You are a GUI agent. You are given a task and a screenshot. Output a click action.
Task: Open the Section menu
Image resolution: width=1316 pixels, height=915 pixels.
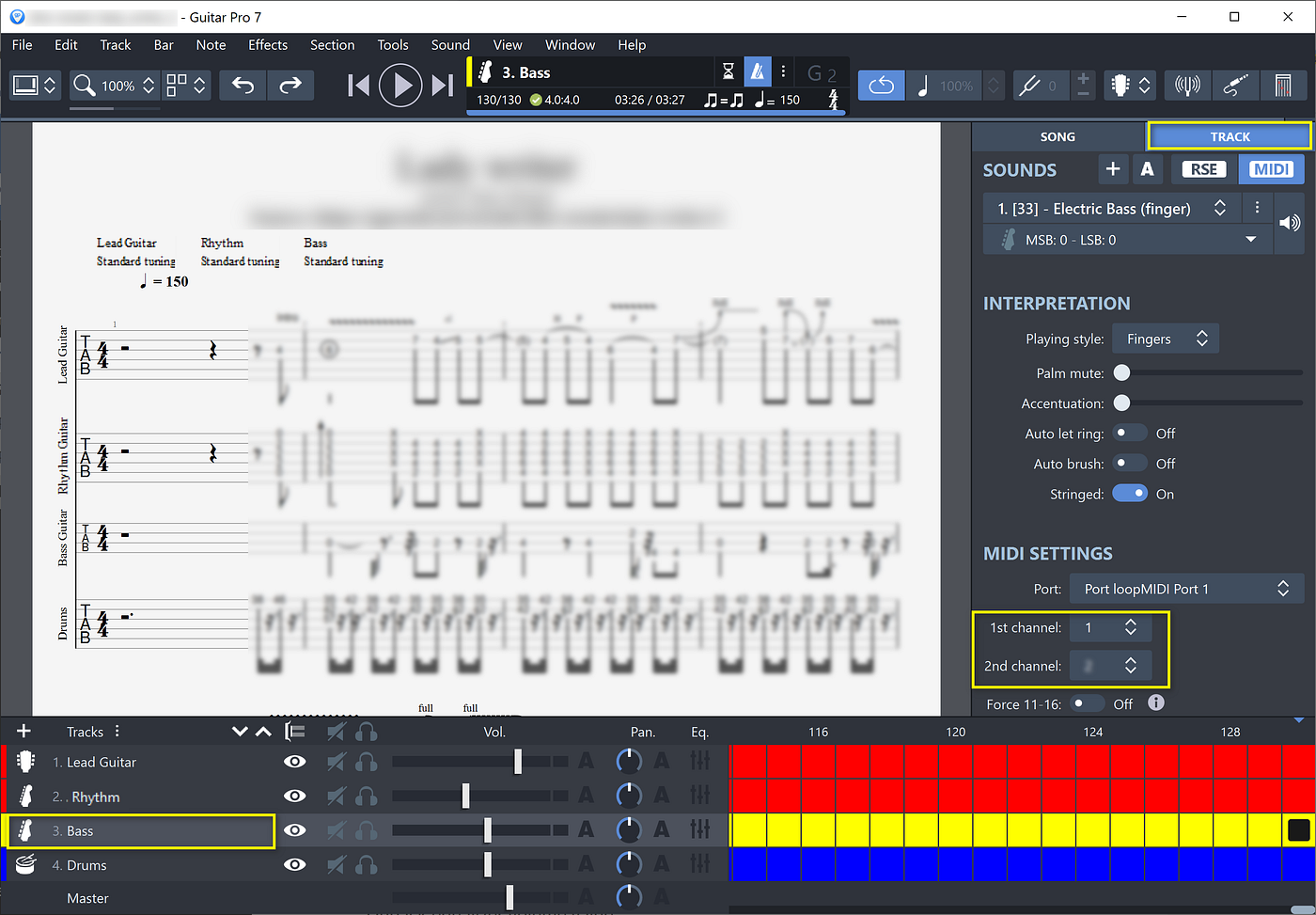[332, 44]
